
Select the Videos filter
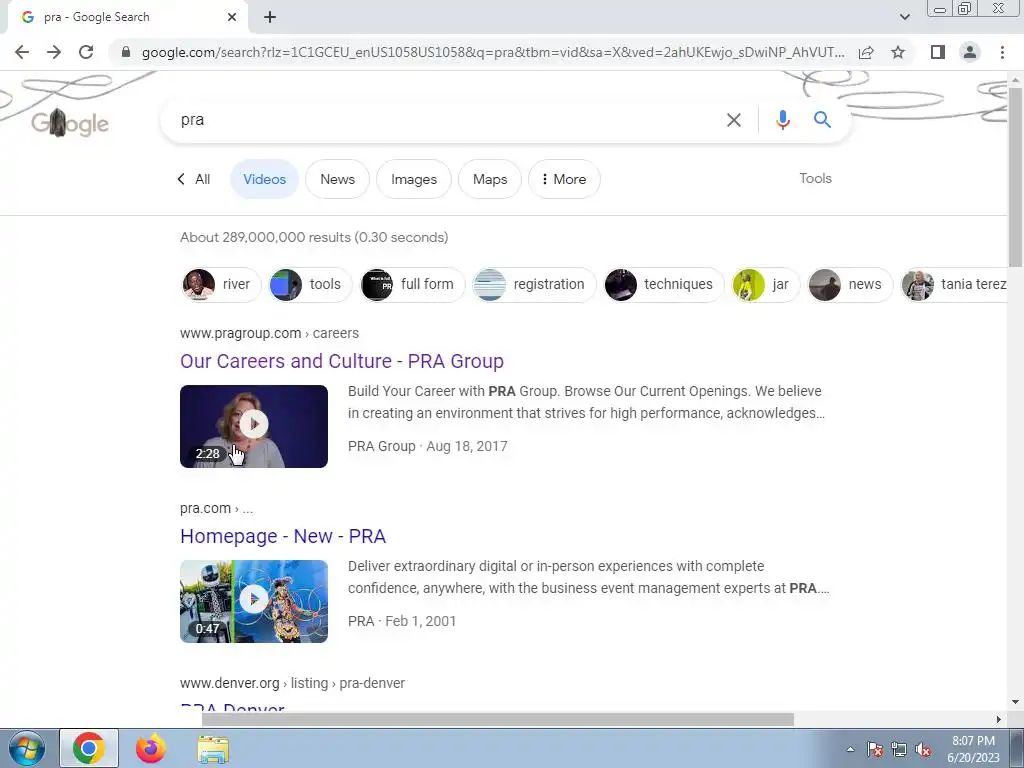pos(264,179)
